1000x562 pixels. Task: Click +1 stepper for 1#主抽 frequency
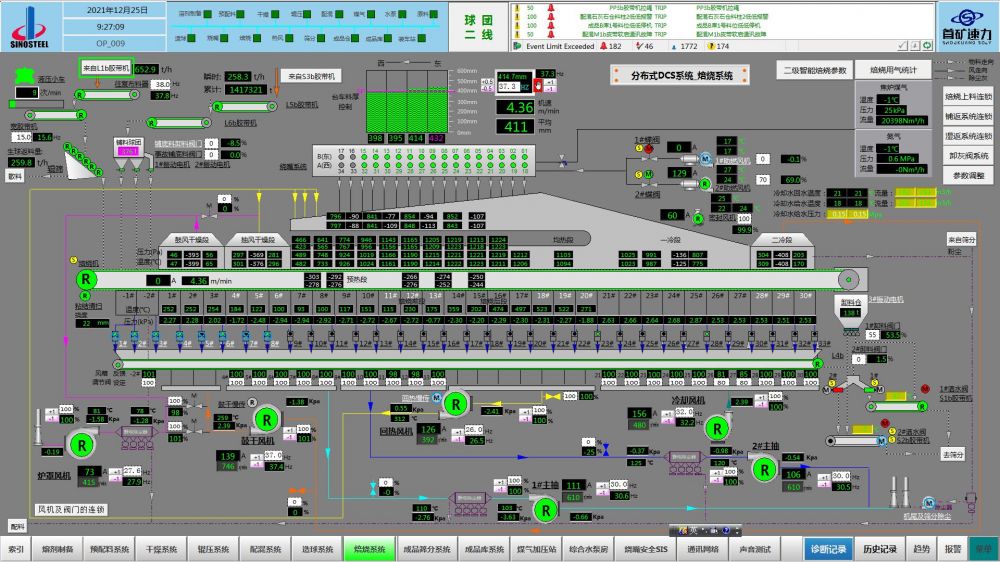pyautogui.click(x=601, y=485)
